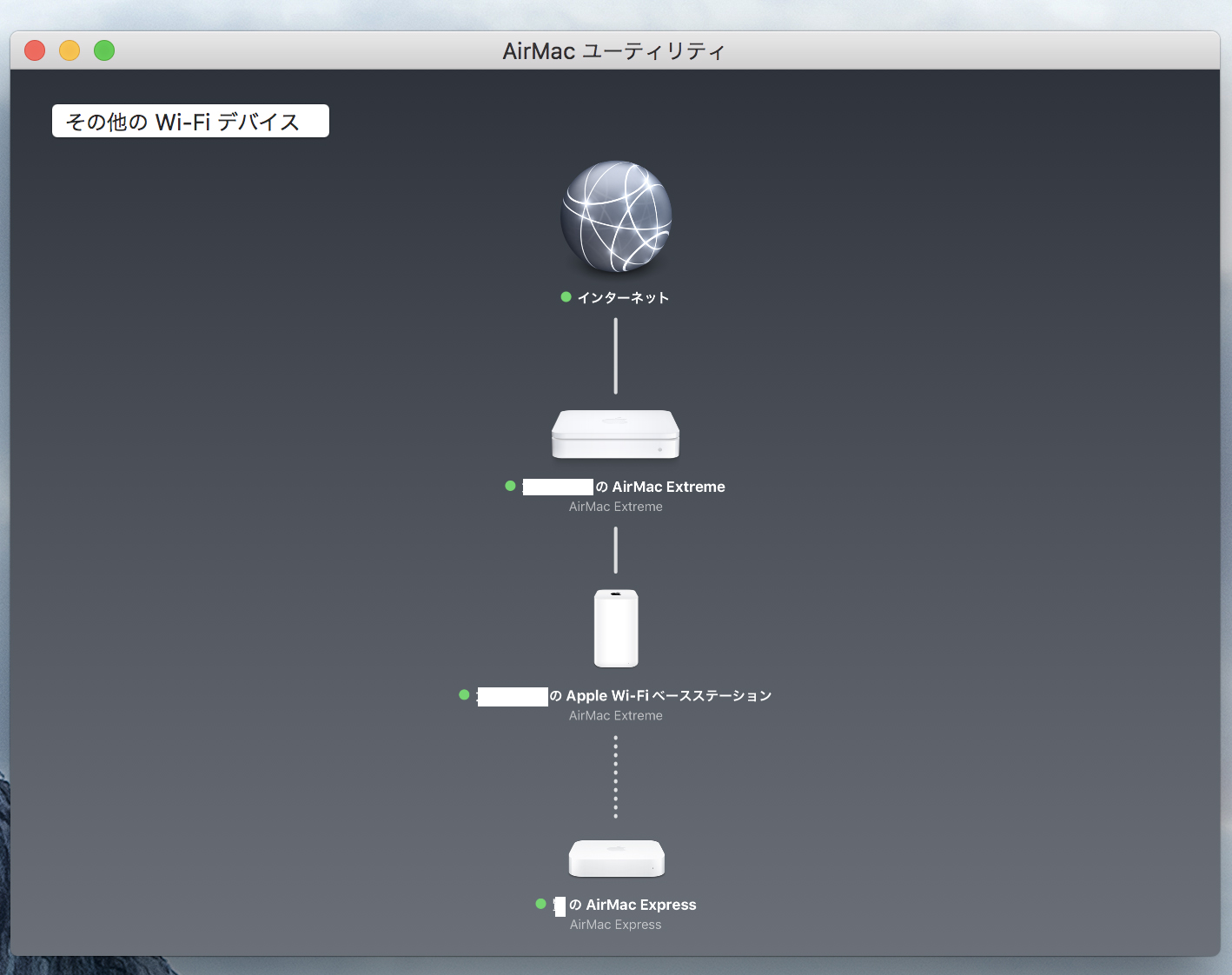Select the AirMac Extreme flat base station icon
The width and height of the screenshot is (1232, 975).
pyautogui.click(x=616, y=434)
